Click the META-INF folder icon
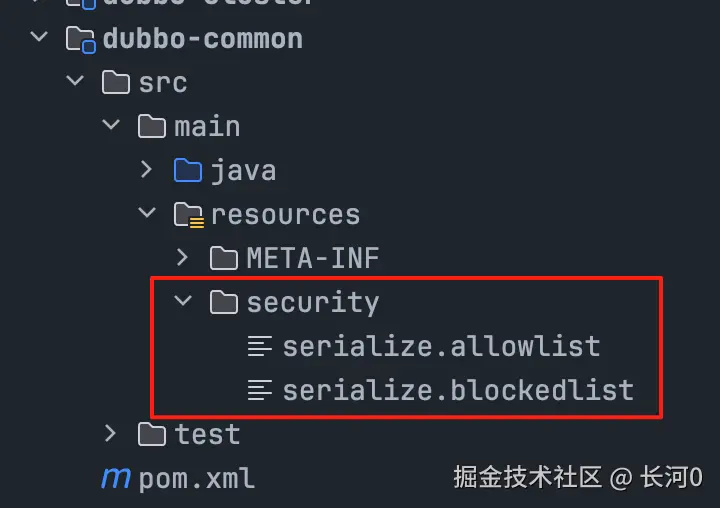The image size is (720, 508). 224,258
